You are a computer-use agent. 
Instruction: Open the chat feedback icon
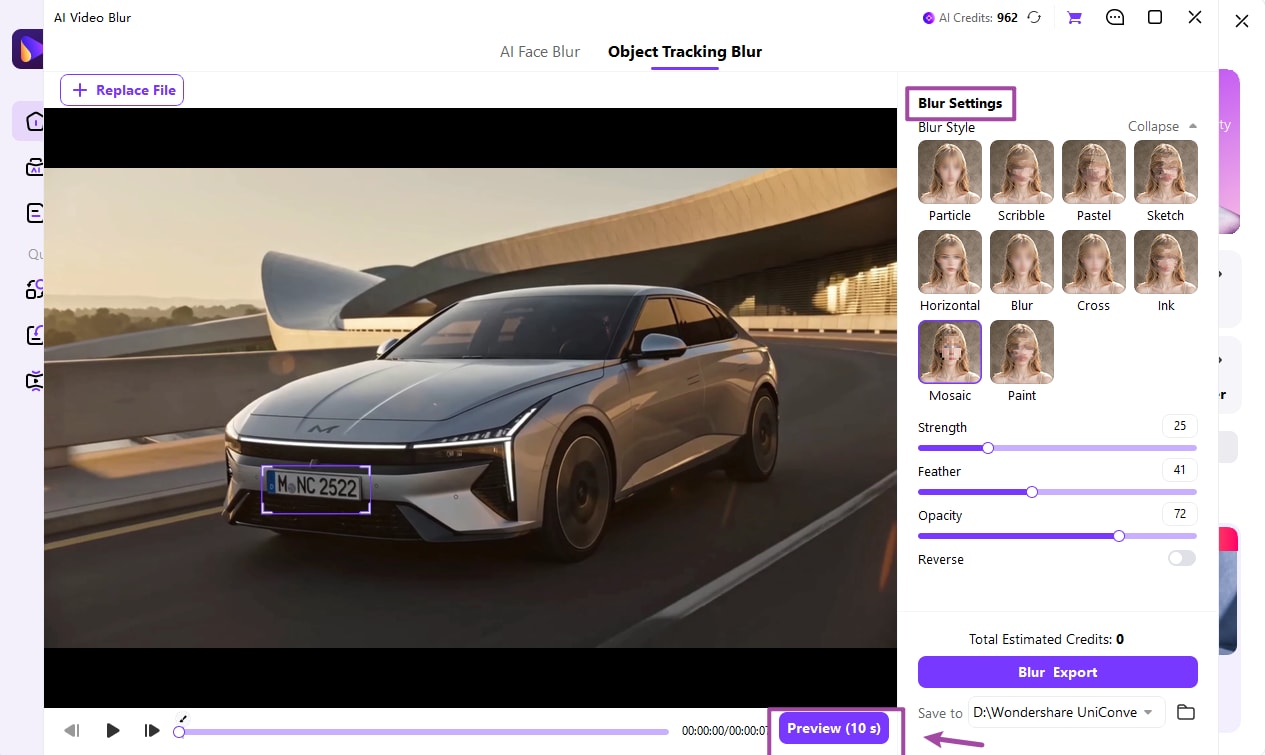(x=1115, y=18)
